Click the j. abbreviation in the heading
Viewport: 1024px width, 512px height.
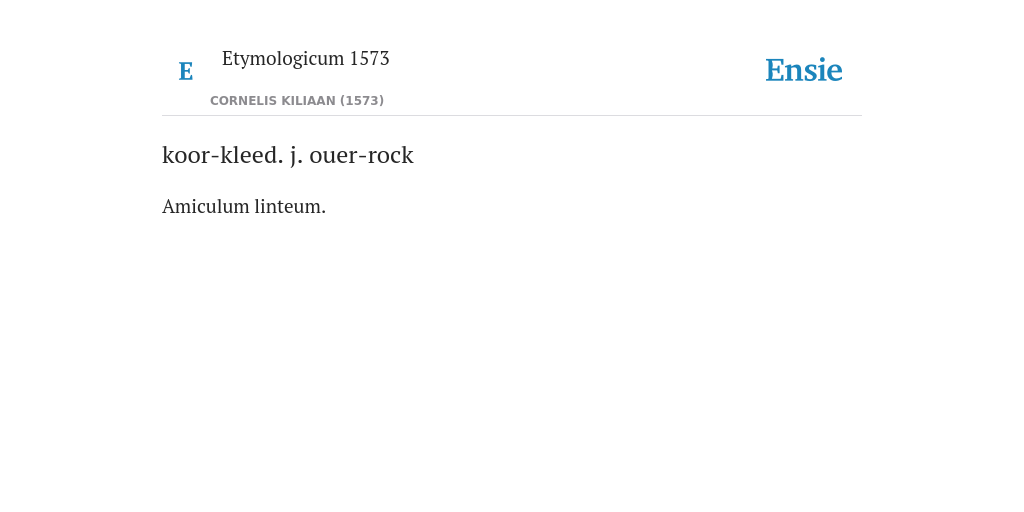(296, 157)
